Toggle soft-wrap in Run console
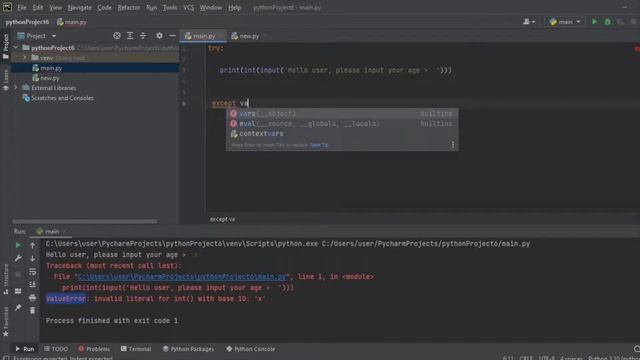The image size is (640, 360). coord(33,271)
